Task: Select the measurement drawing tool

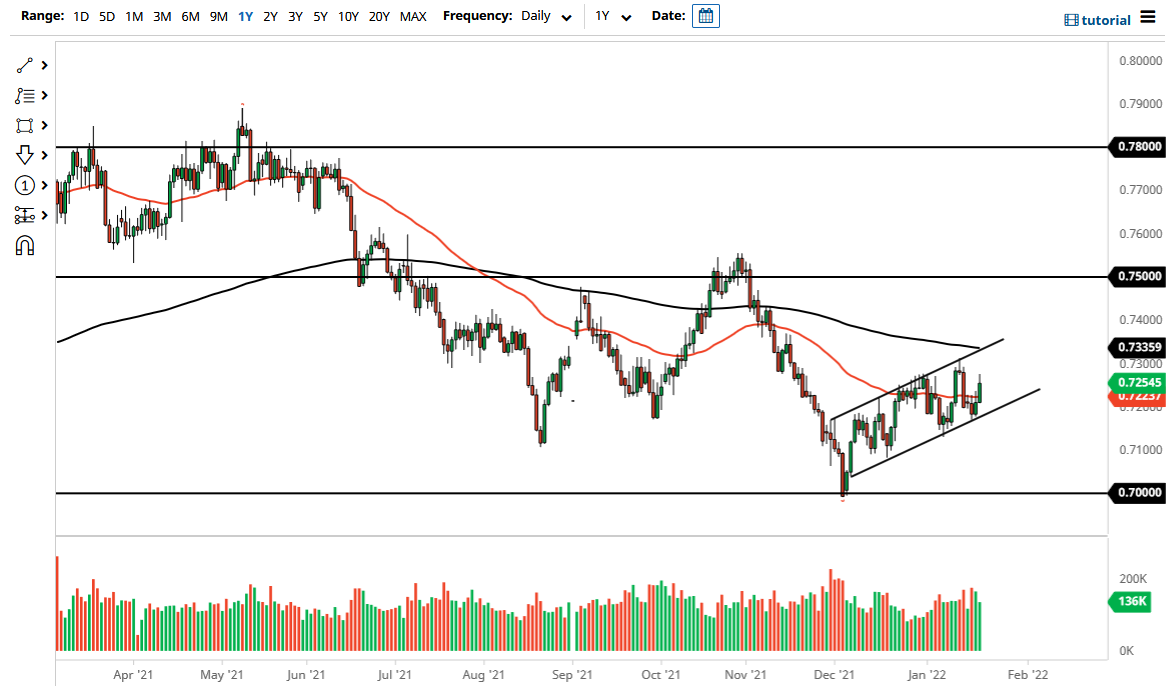Action: coord(25,215)
